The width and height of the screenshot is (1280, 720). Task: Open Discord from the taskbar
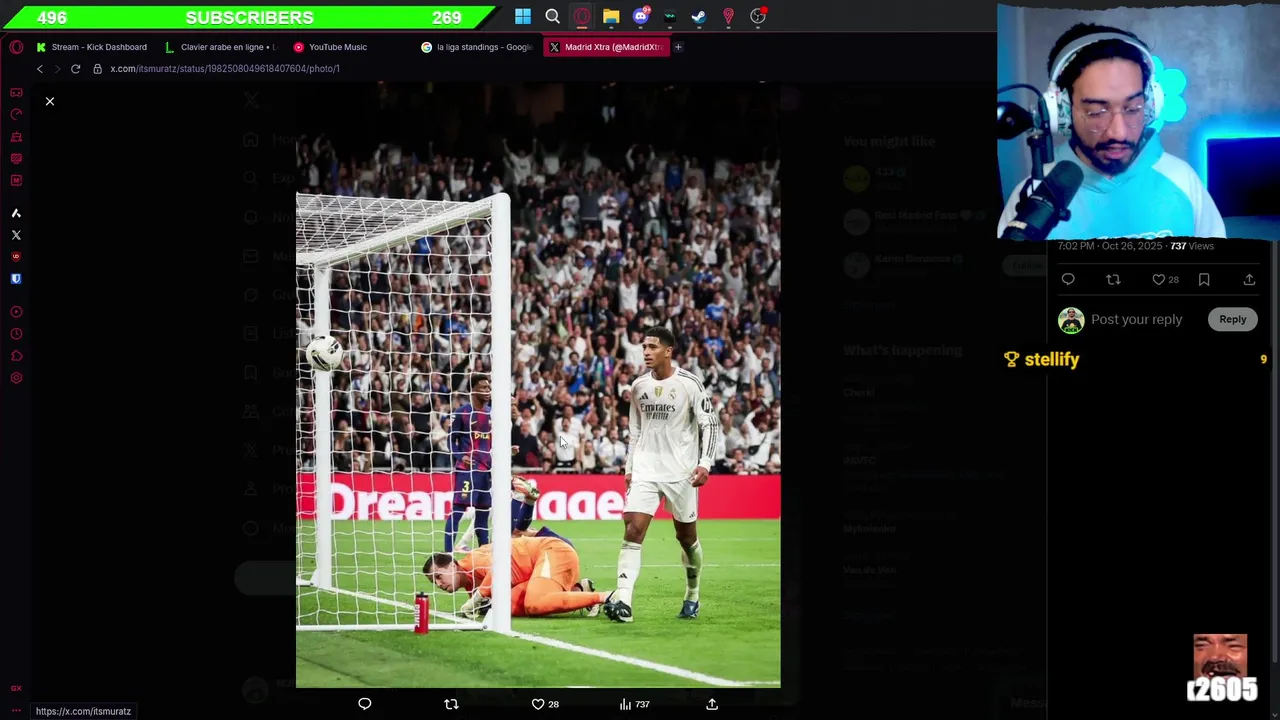[x=641, y=16]
